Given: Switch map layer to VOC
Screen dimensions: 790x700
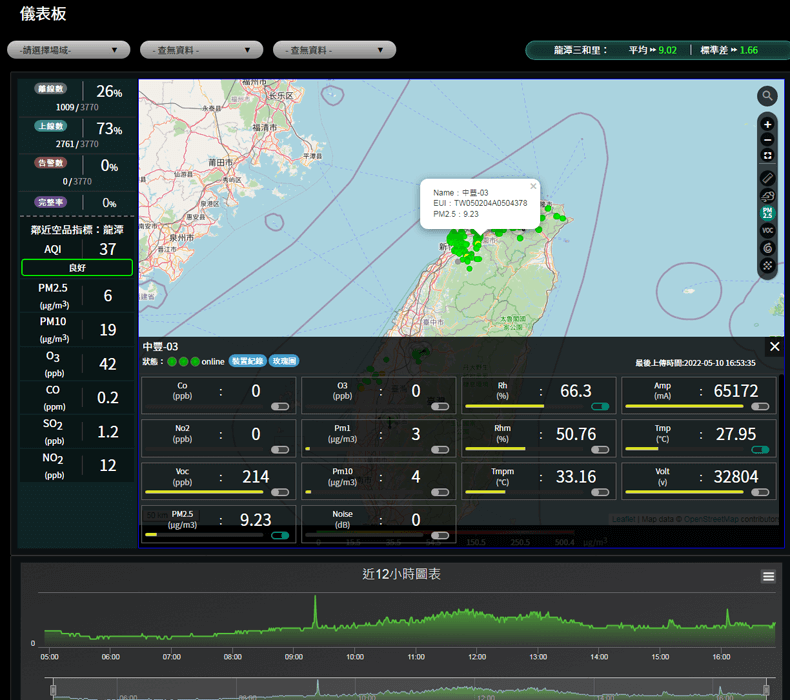Looking at the screenshot, I should click(x=767, y=230).
